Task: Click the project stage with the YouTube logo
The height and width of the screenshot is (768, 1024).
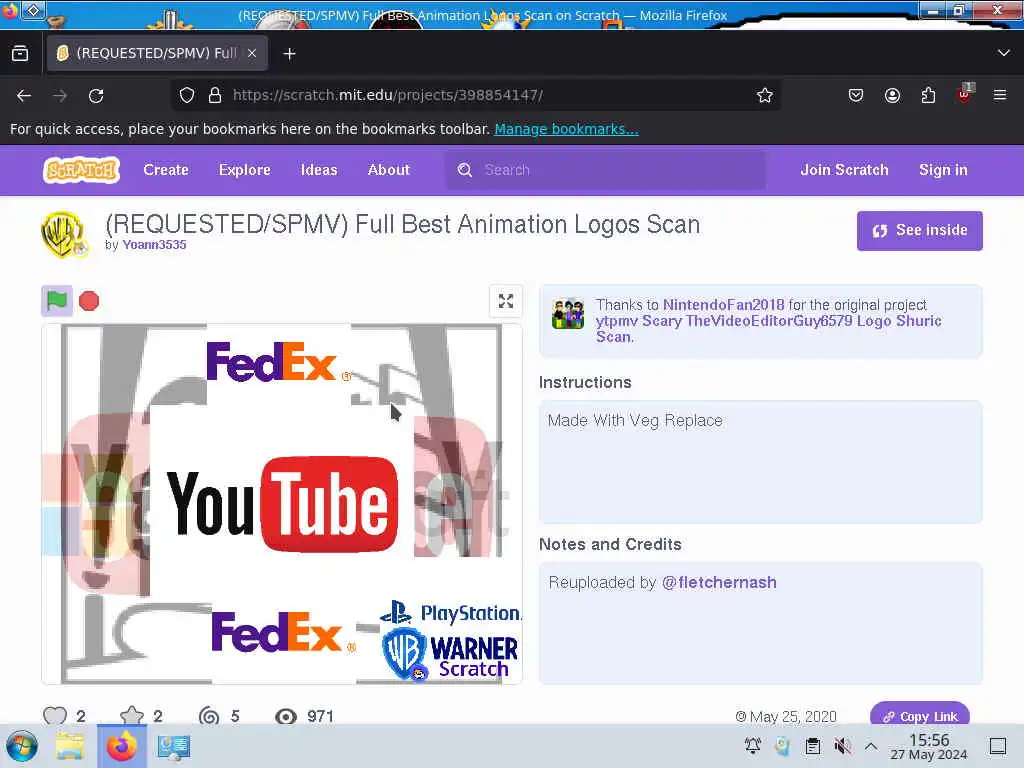Action: [x=281, y=504]
